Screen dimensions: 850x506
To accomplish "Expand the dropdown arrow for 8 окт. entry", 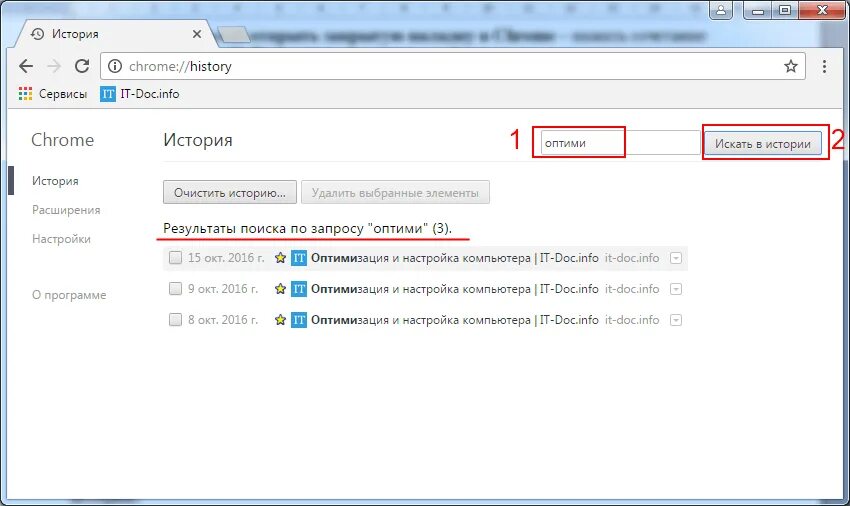I will [x=675, y=320].
